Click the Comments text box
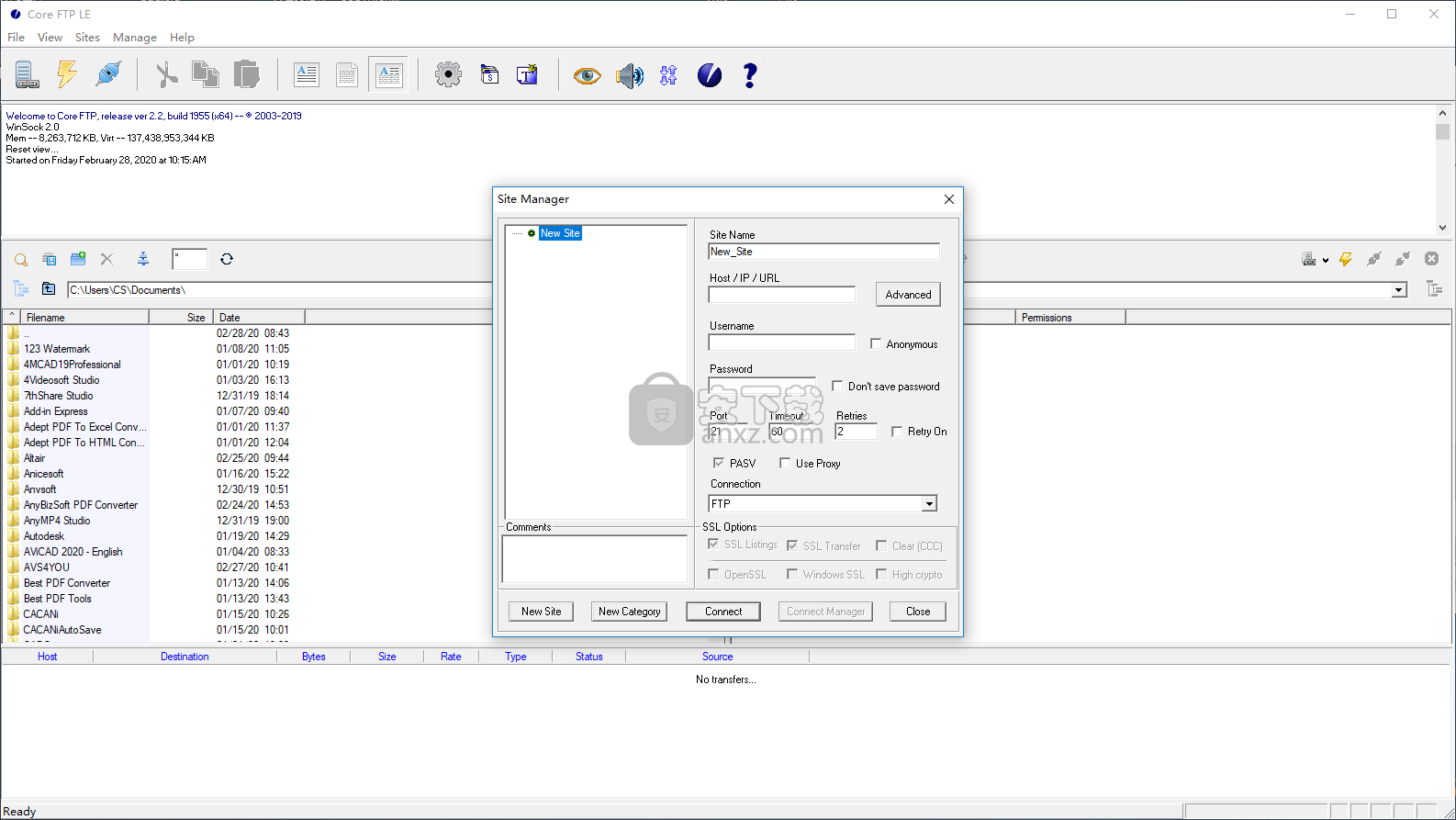Viewport: 1456px width, 820px height. (x=595, y=559)
